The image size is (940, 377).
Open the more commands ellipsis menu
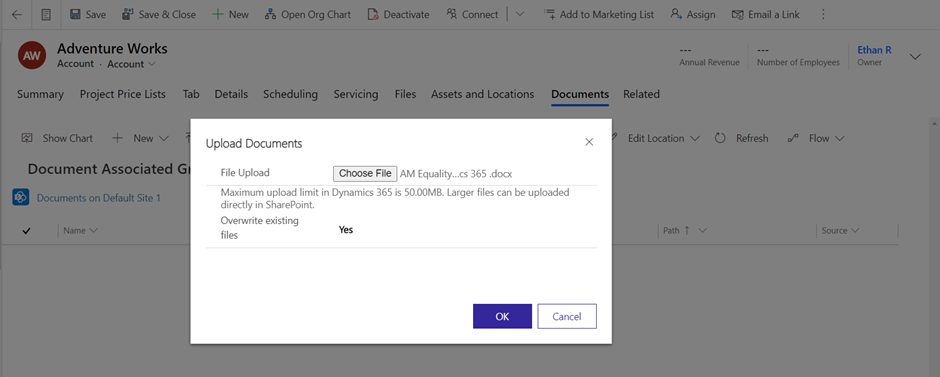click(823, 14)
